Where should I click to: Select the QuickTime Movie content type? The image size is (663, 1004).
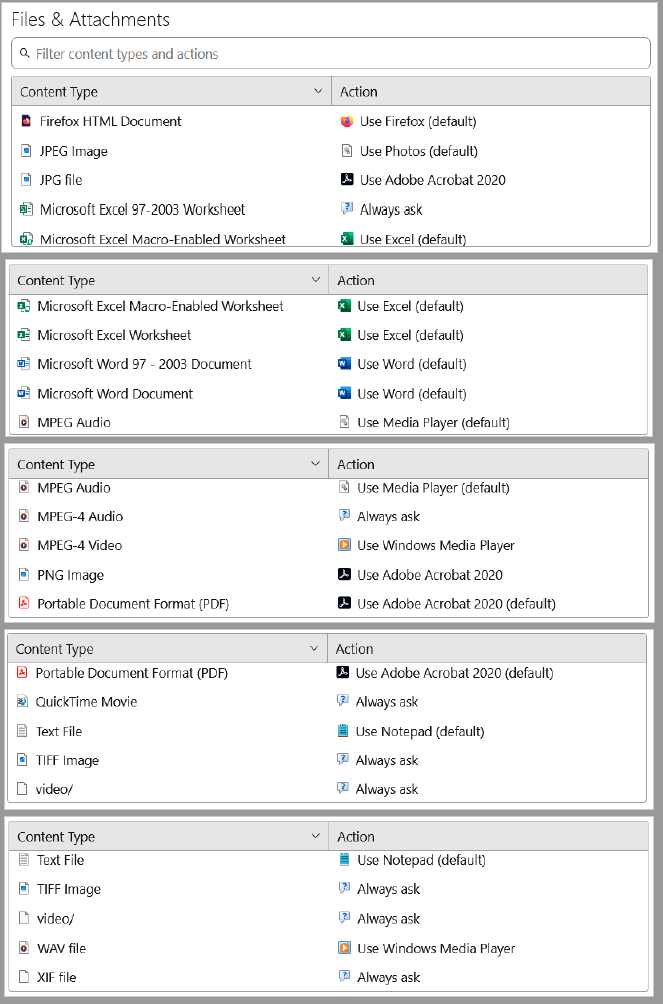coord(86,702)
